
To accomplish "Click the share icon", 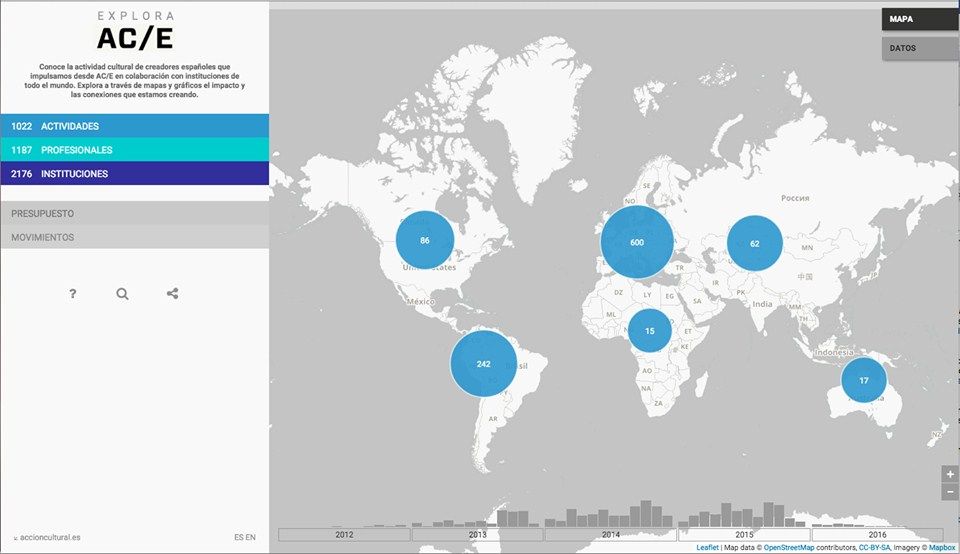I will (x=173, y=293).
